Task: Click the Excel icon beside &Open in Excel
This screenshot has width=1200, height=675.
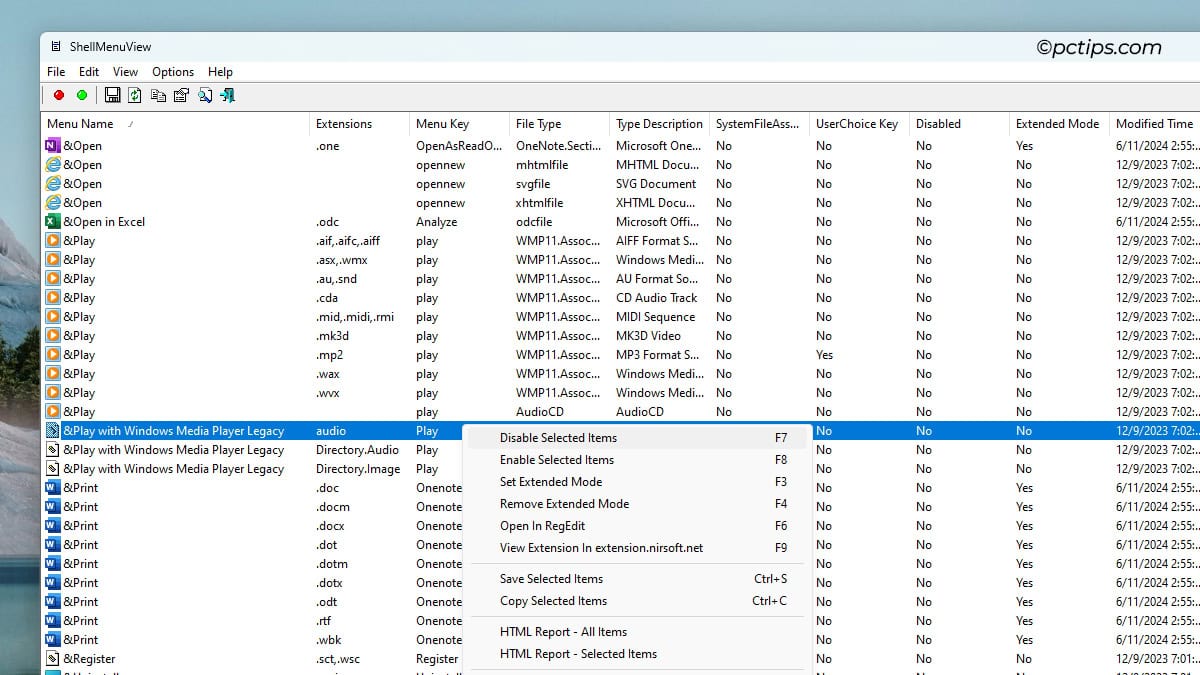Action: click(52, 221)
